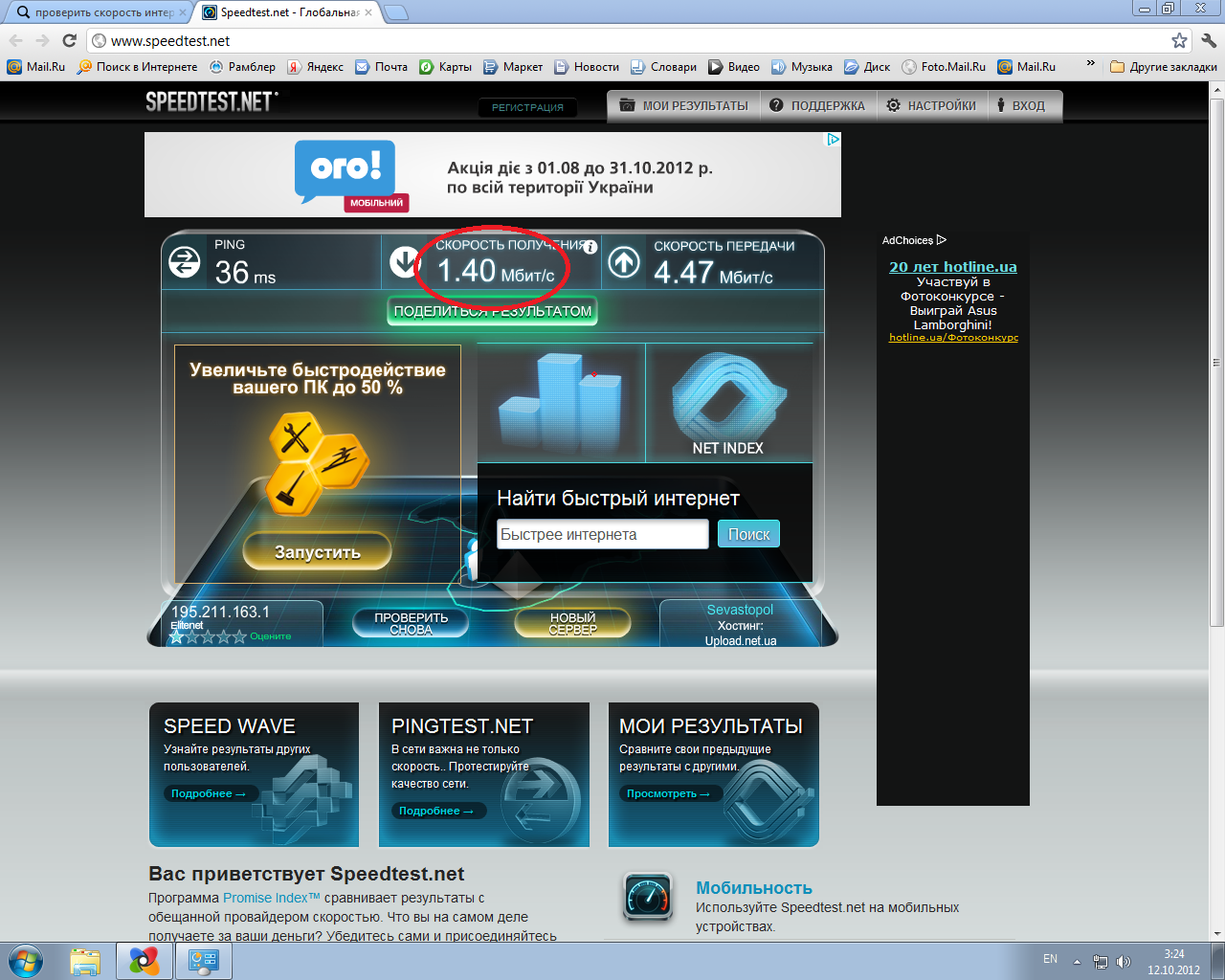Open the Карты bookmark
Viewport: 1225px width, 980px height.
pyautogui.click(x=446, y=67)
